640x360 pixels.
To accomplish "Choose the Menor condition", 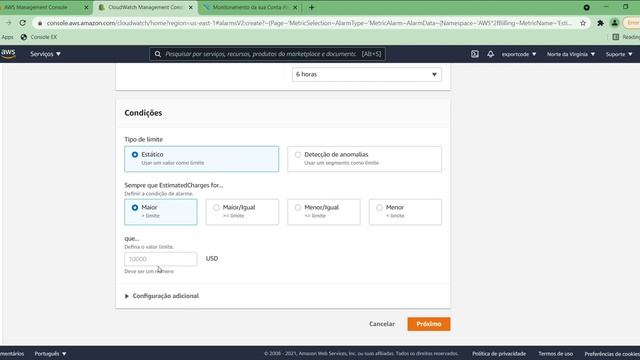I will click(x=405, y=212).
